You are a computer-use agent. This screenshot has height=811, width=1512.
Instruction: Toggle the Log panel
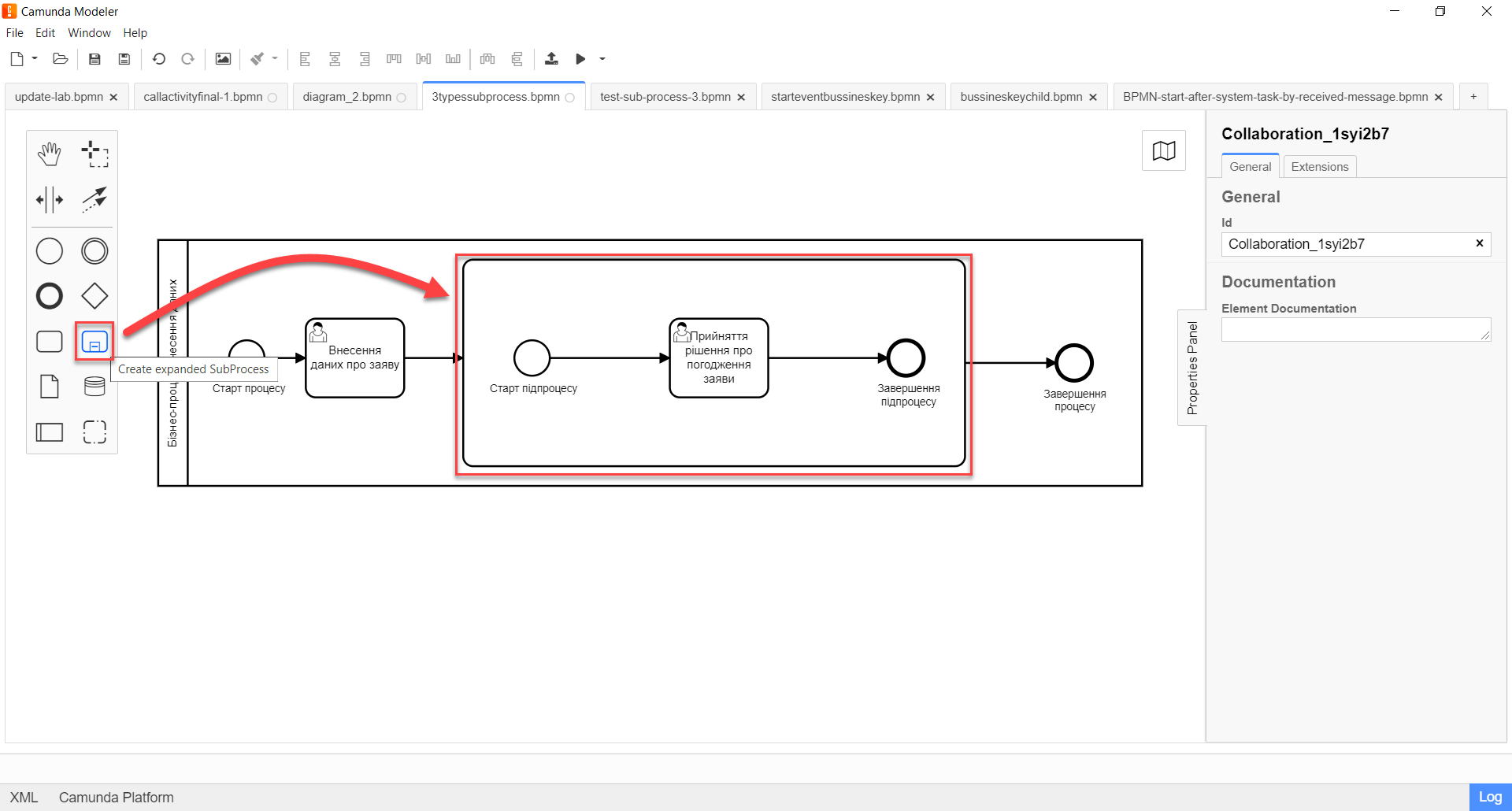click(x=1490, y=797)
